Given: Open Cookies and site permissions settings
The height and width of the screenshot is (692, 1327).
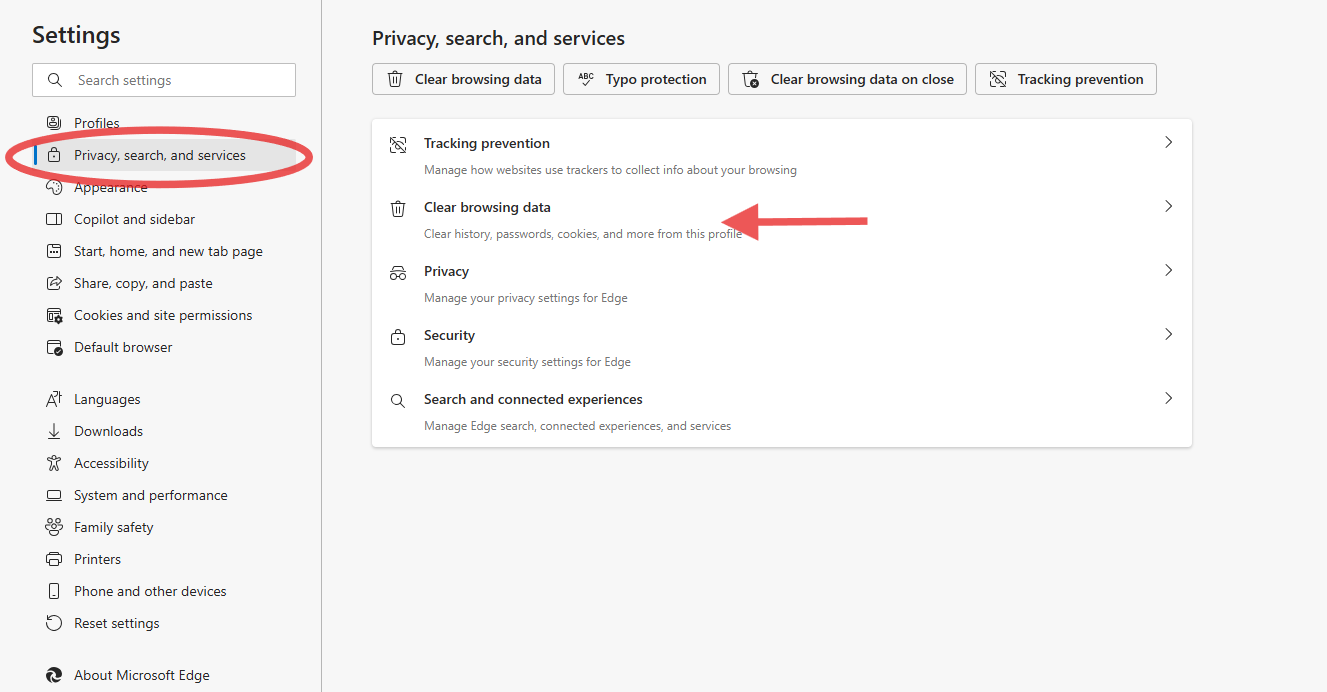Looking at the screenshot, I should coord(163,315).
